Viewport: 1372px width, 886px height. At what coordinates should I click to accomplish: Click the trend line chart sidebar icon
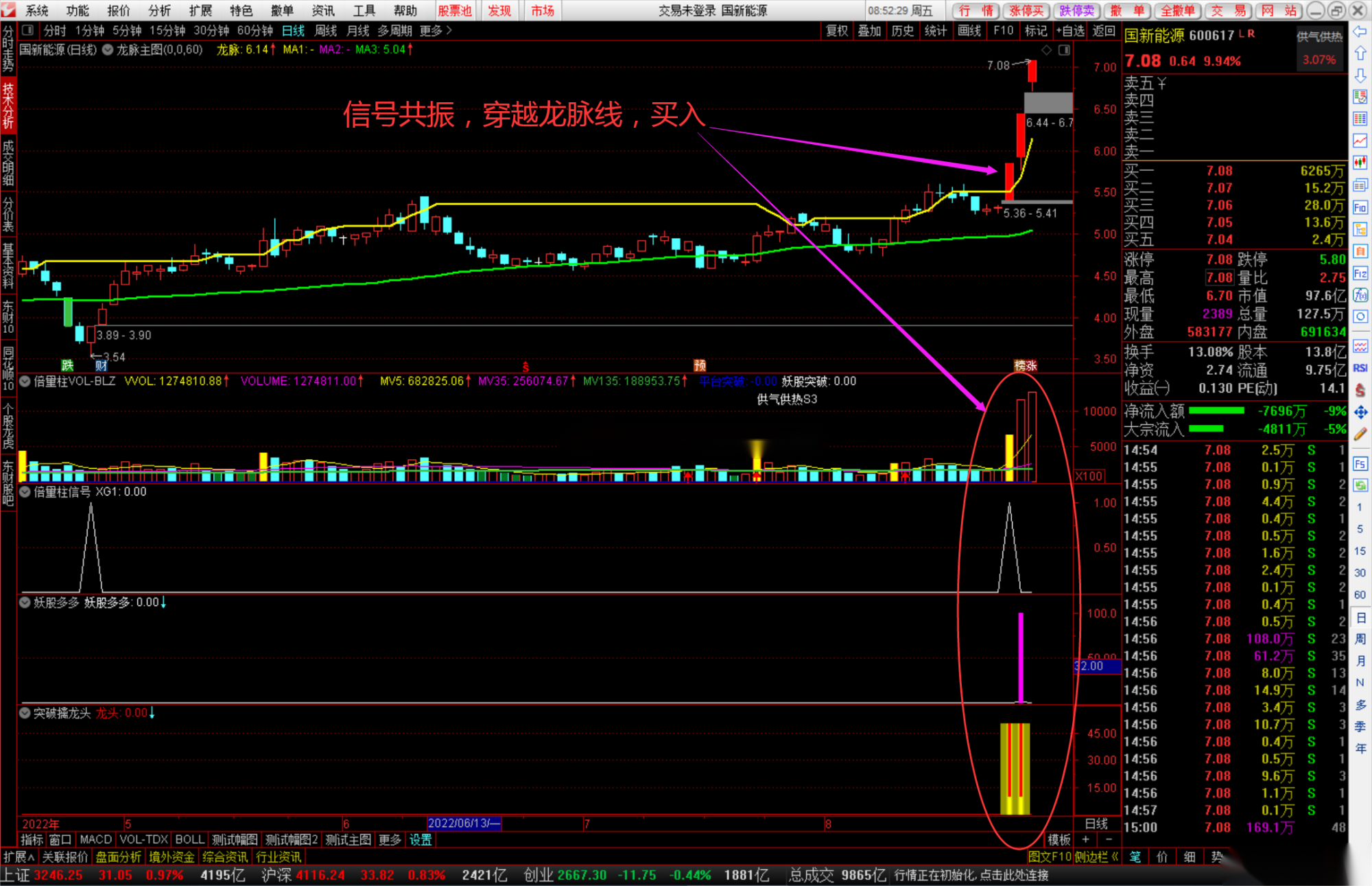[x=1360, y=141]
